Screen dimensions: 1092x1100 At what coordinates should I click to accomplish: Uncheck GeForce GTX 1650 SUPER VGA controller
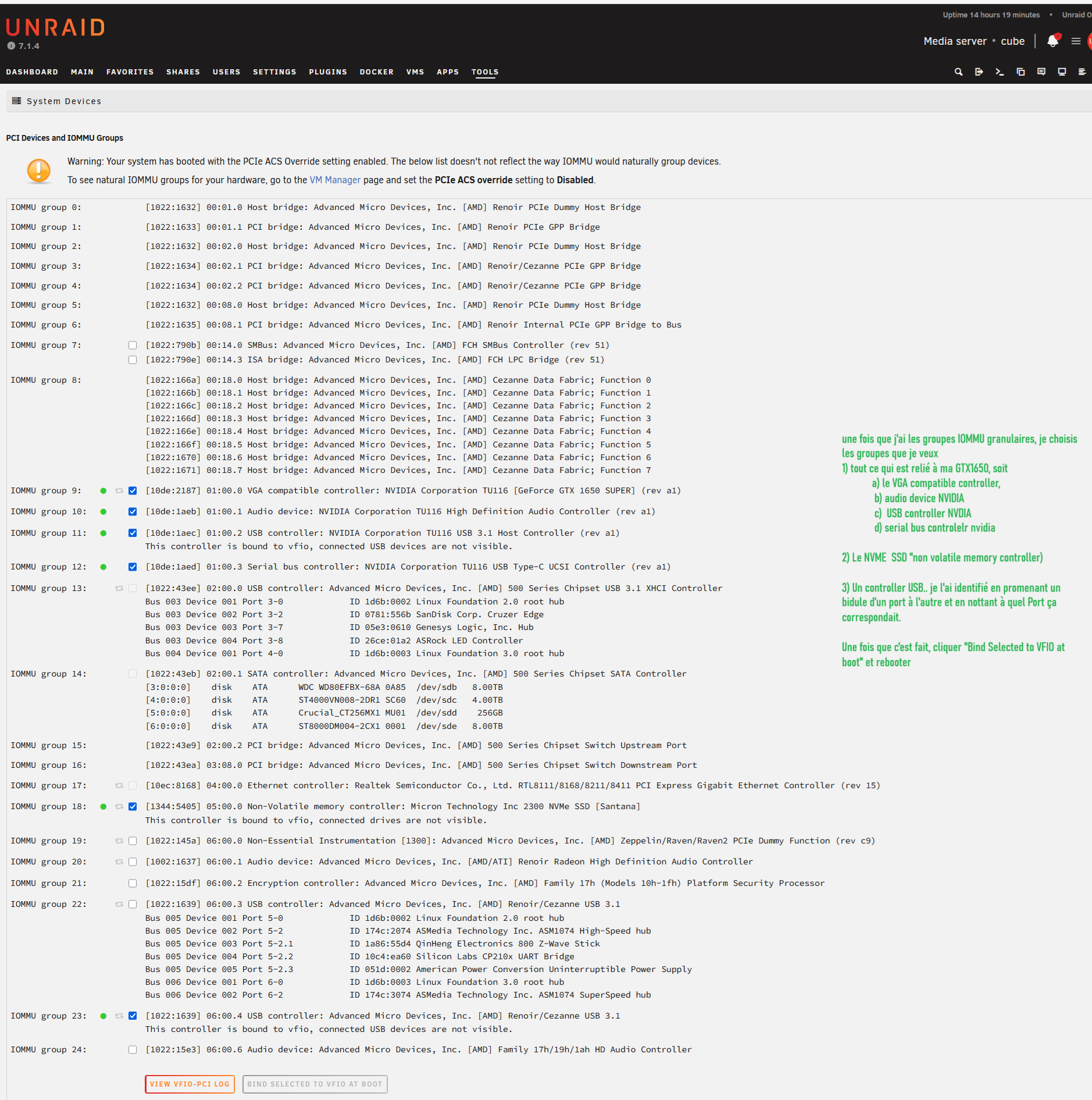pyautogui.click(x=133, y=491)
